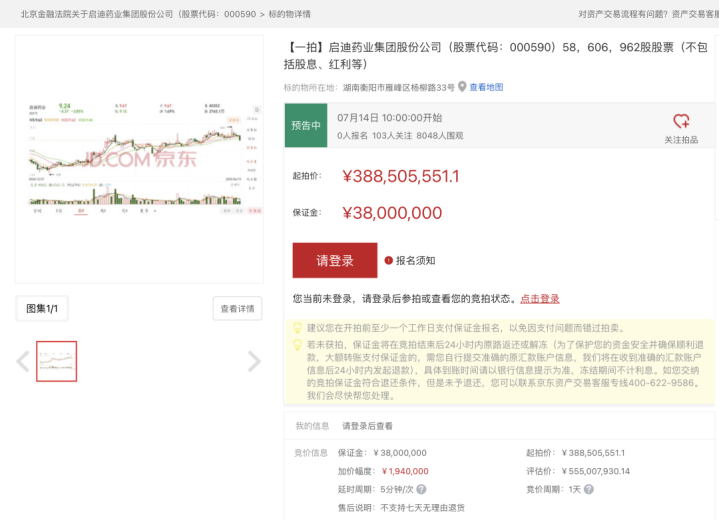
Task: Click the large stock chart image
Action: tap(140, 160)
